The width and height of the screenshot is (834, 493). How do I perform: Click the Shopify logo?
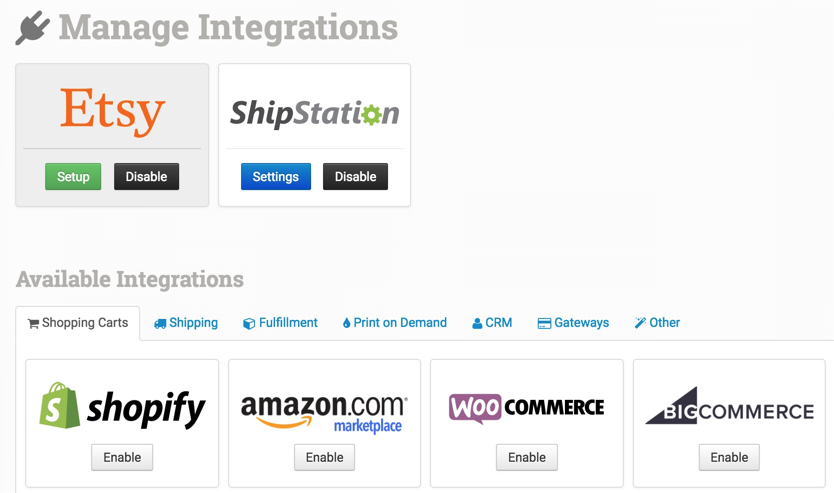click(x=122, y=406)
